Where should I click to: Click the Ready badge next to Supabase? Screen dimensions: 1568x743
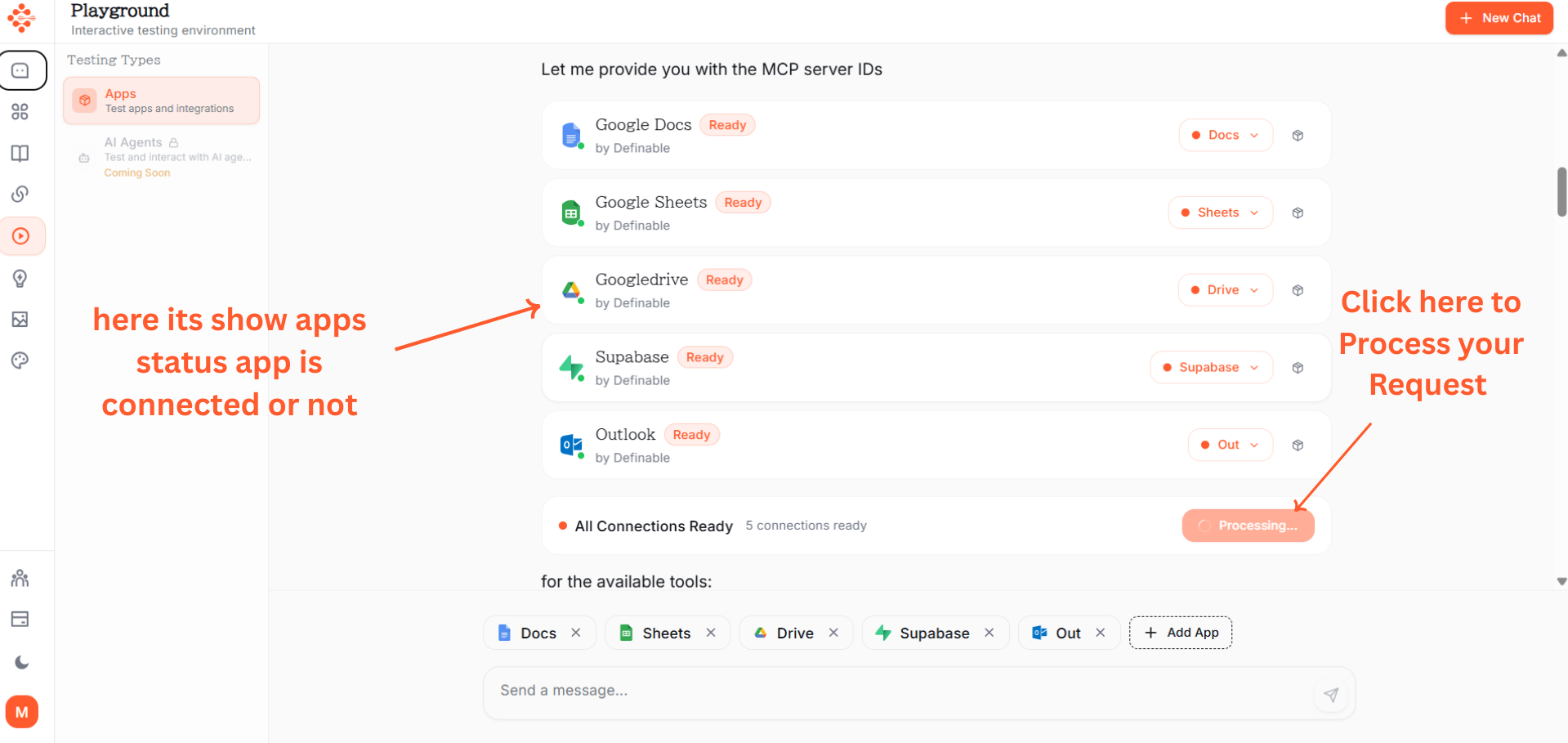click(704, 358)
